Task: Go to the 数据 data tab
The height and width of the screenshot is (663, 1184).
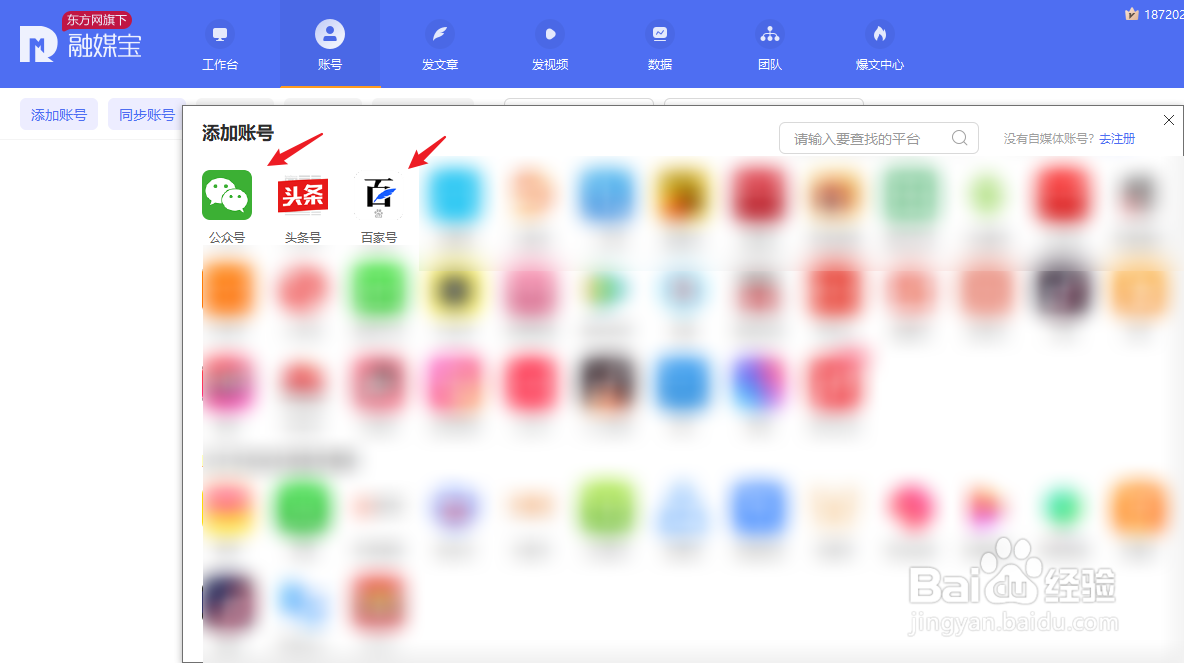Action: tap(660, 47)
